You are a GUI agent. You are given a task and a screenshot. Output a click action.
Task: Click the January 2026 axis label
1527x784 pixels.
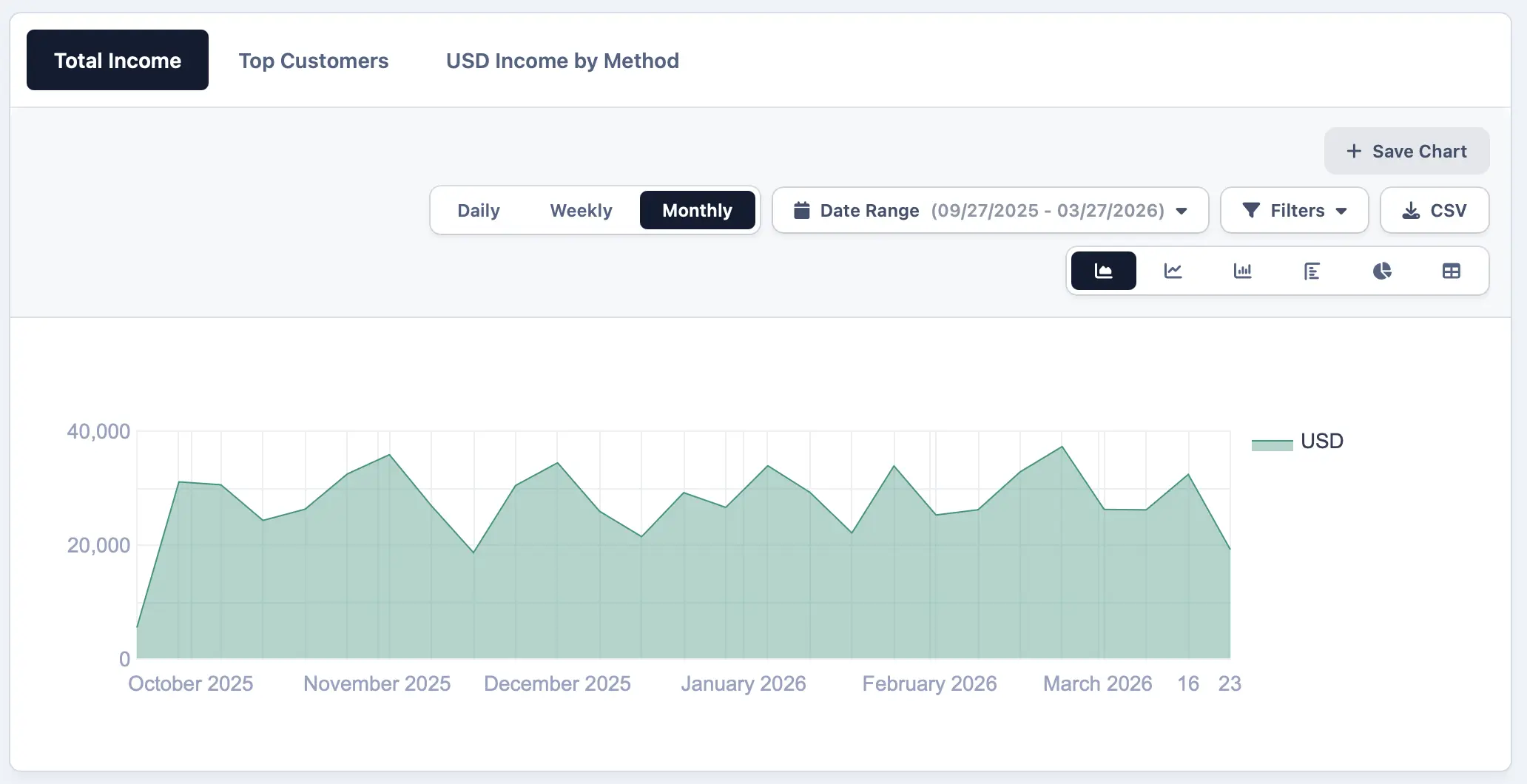(743, 683)
